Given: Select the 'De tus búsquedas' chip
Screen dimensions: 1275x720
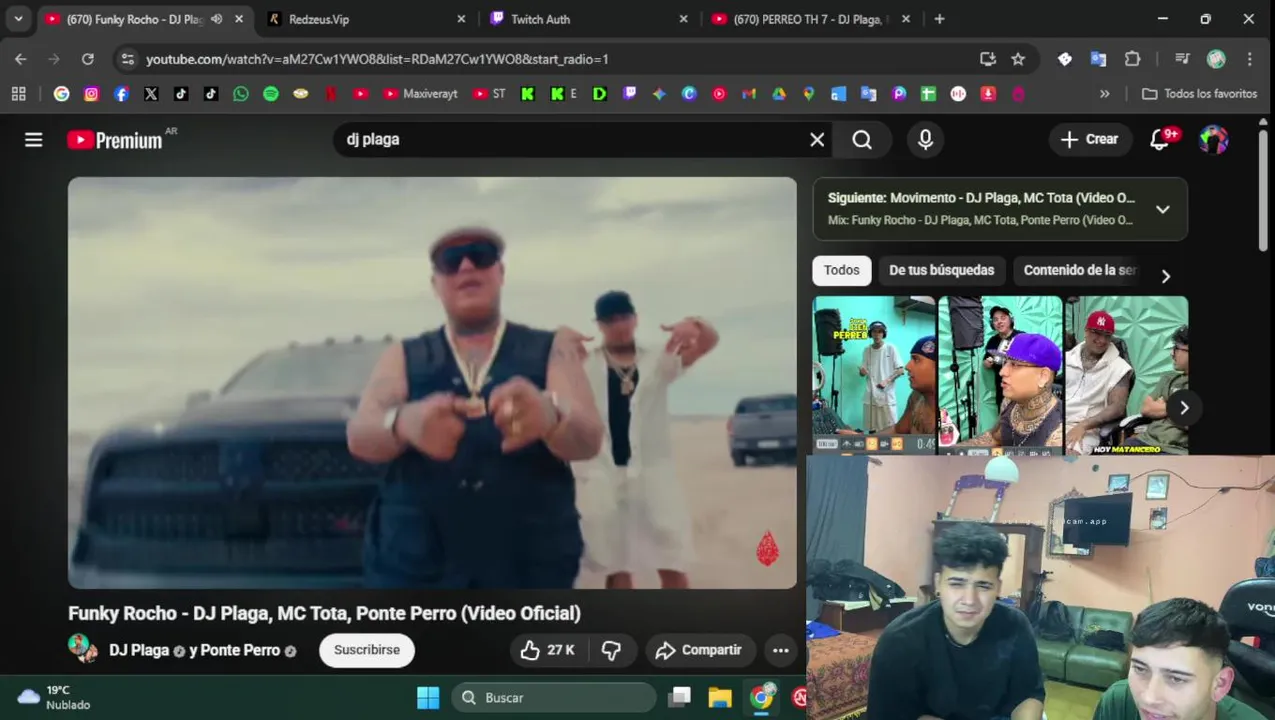Looking at the screenshot, I should (x=942, y=270).
